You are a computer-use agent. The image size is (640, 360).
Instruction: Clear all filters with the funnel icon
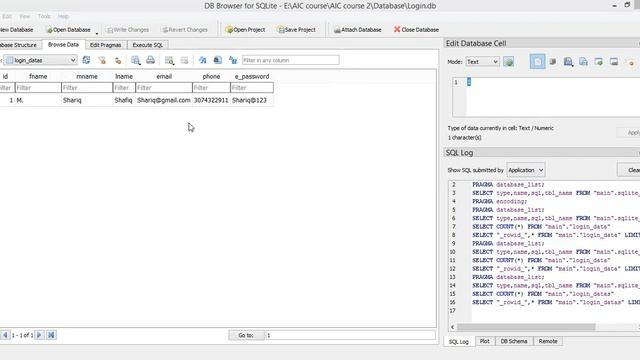pos(102,60)
